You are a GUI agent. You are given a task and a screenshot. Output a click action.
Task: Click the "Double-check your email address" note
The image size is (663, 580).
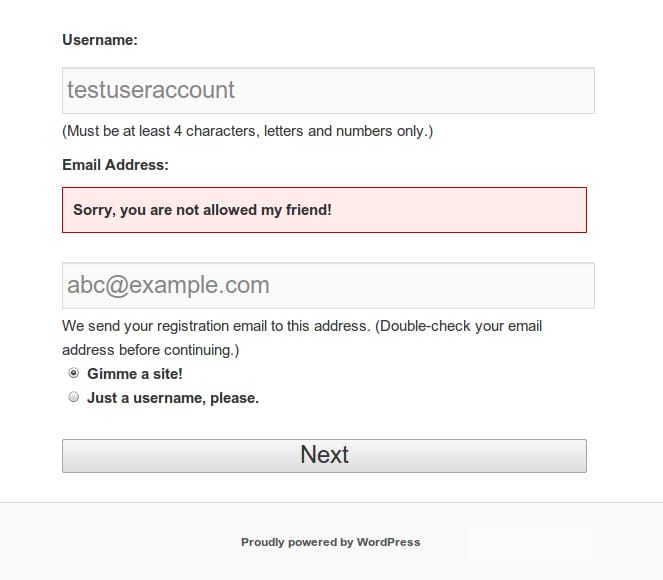[x=462, y=326]
